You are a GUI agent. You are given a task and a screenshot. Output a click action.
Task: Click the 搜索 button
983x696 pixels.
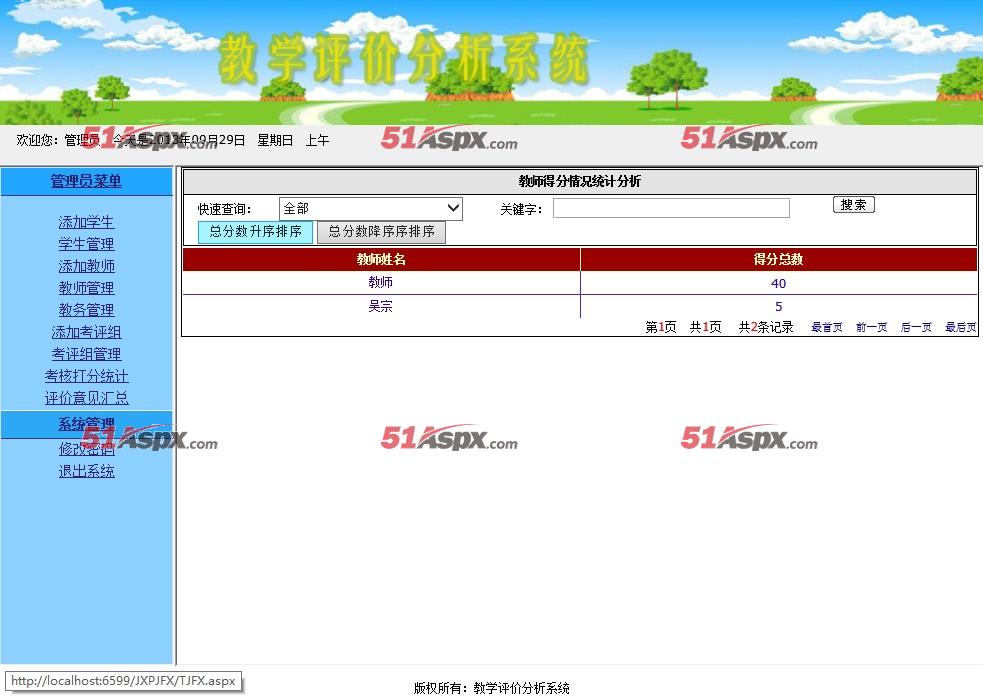tap(853, 204)
